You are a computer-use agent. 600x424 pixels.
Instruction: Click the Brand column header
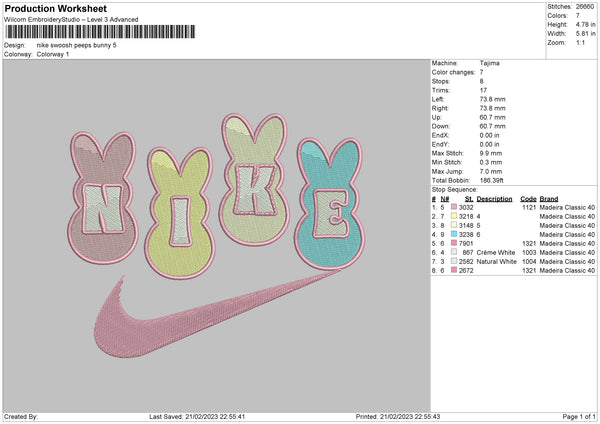coord(550,198)
